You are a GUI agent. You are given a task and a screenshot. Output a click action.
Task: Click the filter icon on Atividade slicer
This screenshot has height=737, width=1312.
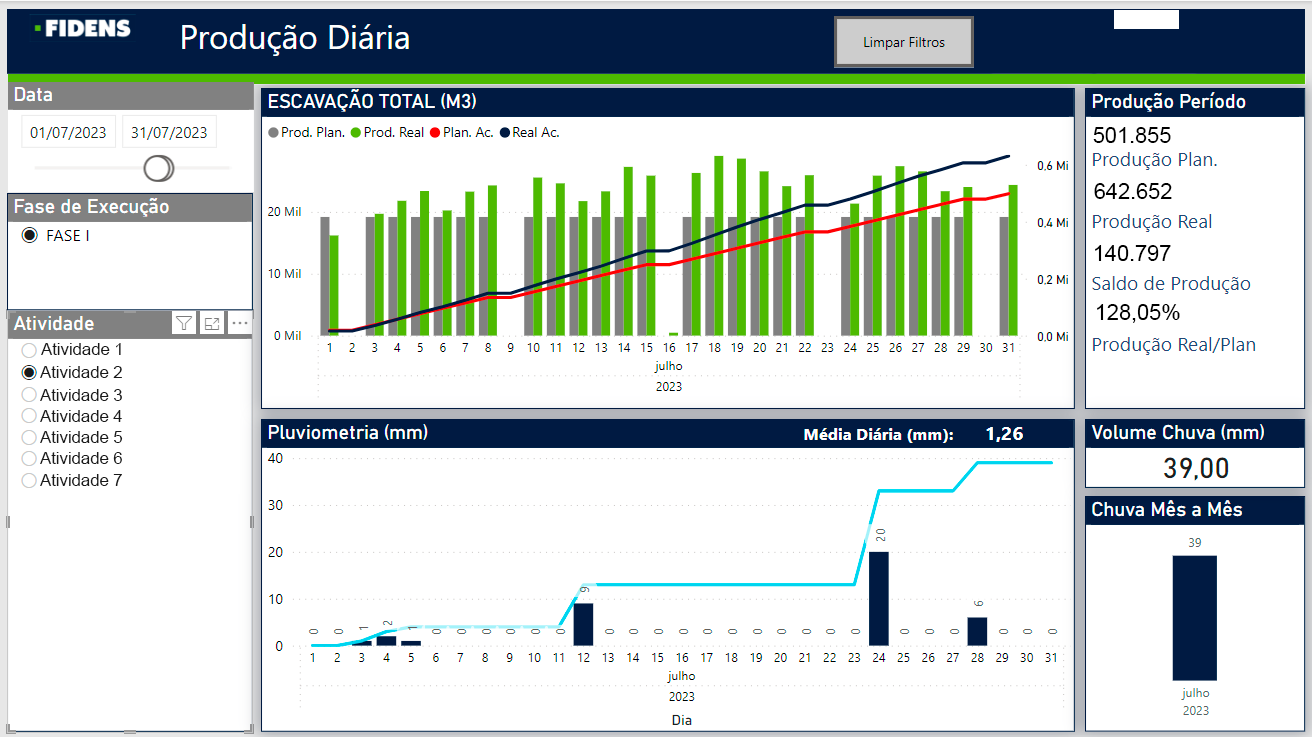point(184,322)
